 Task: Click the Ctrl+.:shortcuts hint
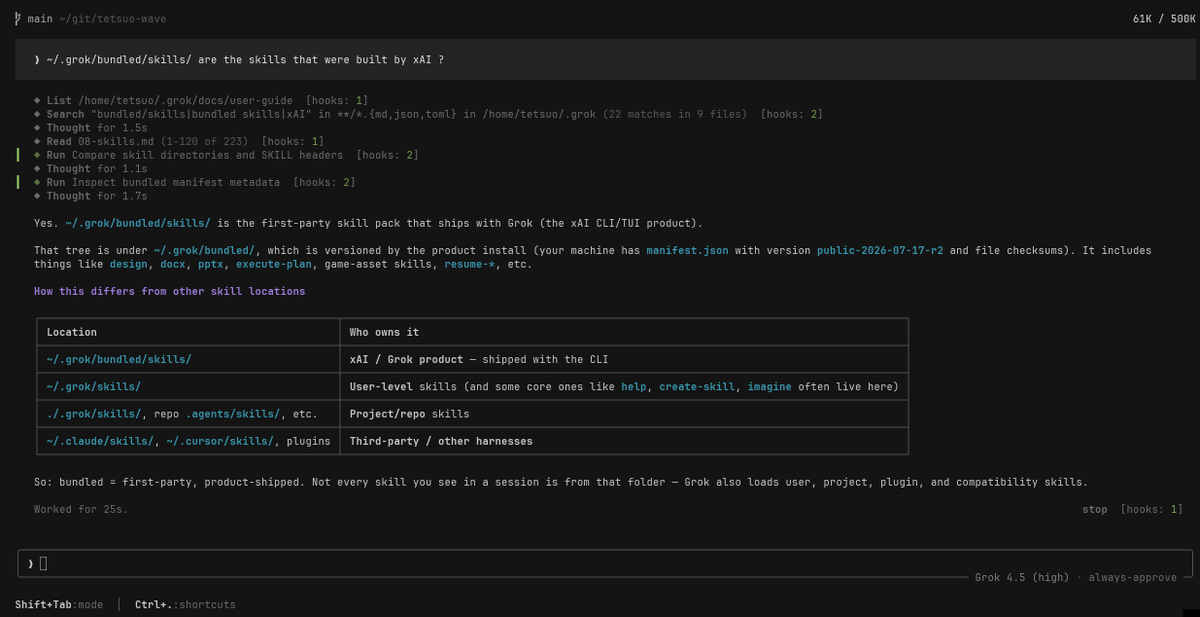tap(185, 604)
